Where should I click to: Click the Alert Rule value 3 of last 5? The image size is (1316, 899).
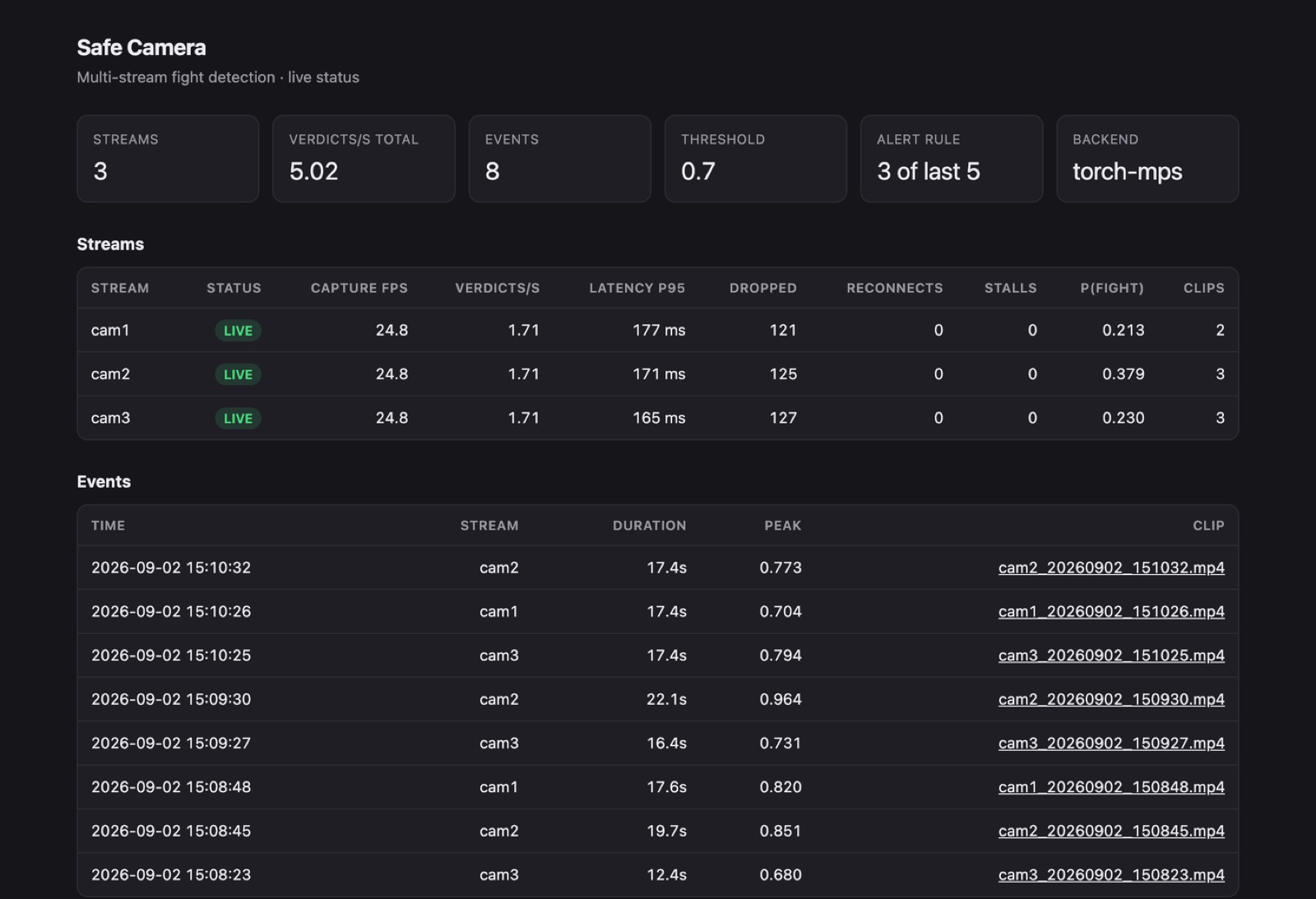928,171
